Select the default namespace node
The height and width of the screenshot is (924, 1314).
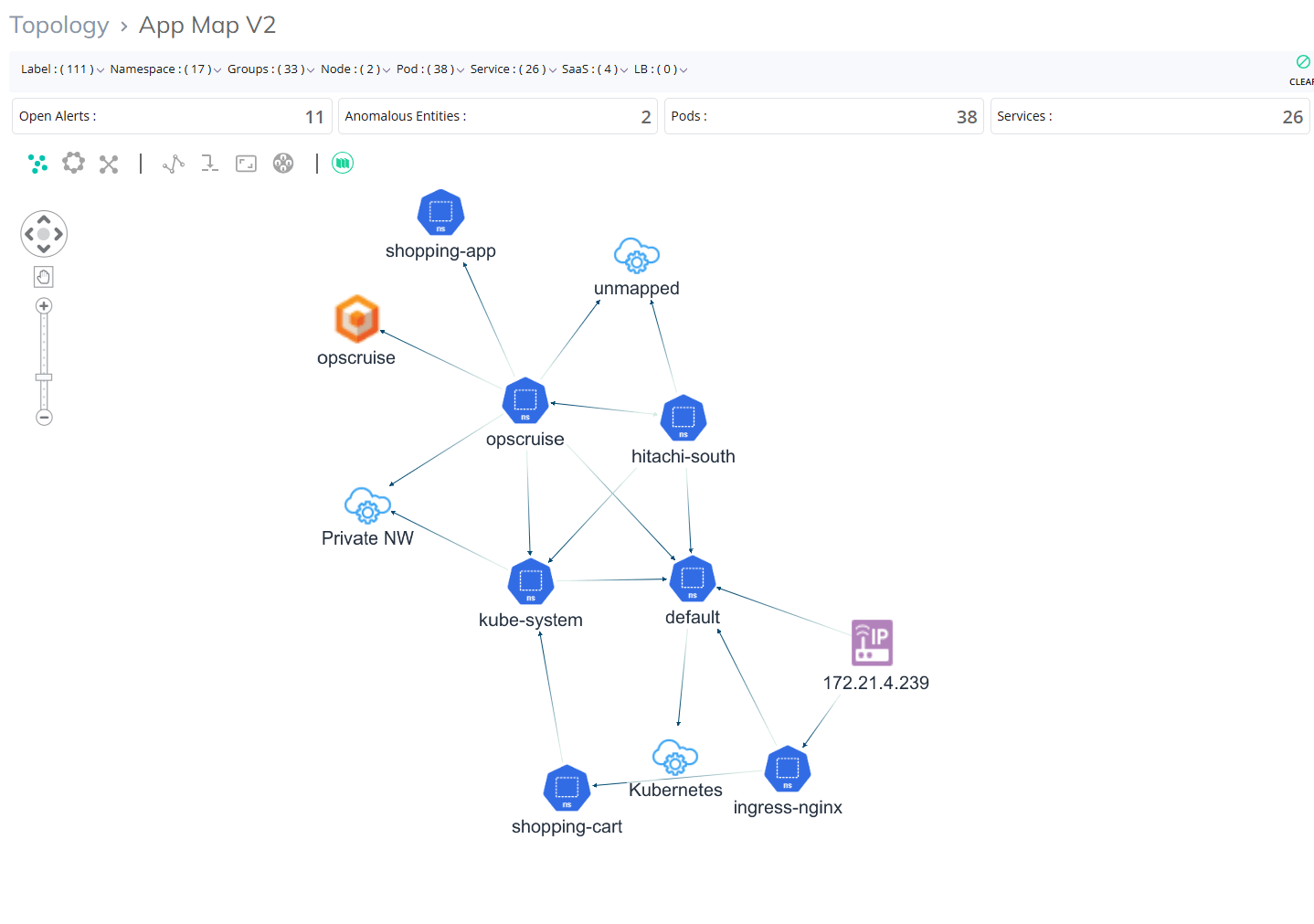[x=693, y=579]
